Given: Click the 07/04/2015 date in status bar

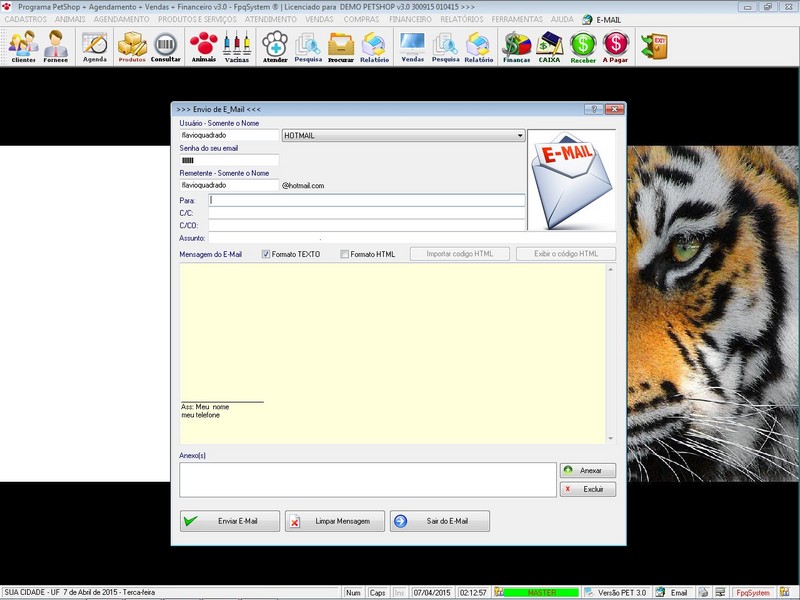Looking at the screenshot, I should [x=432, y=592].
